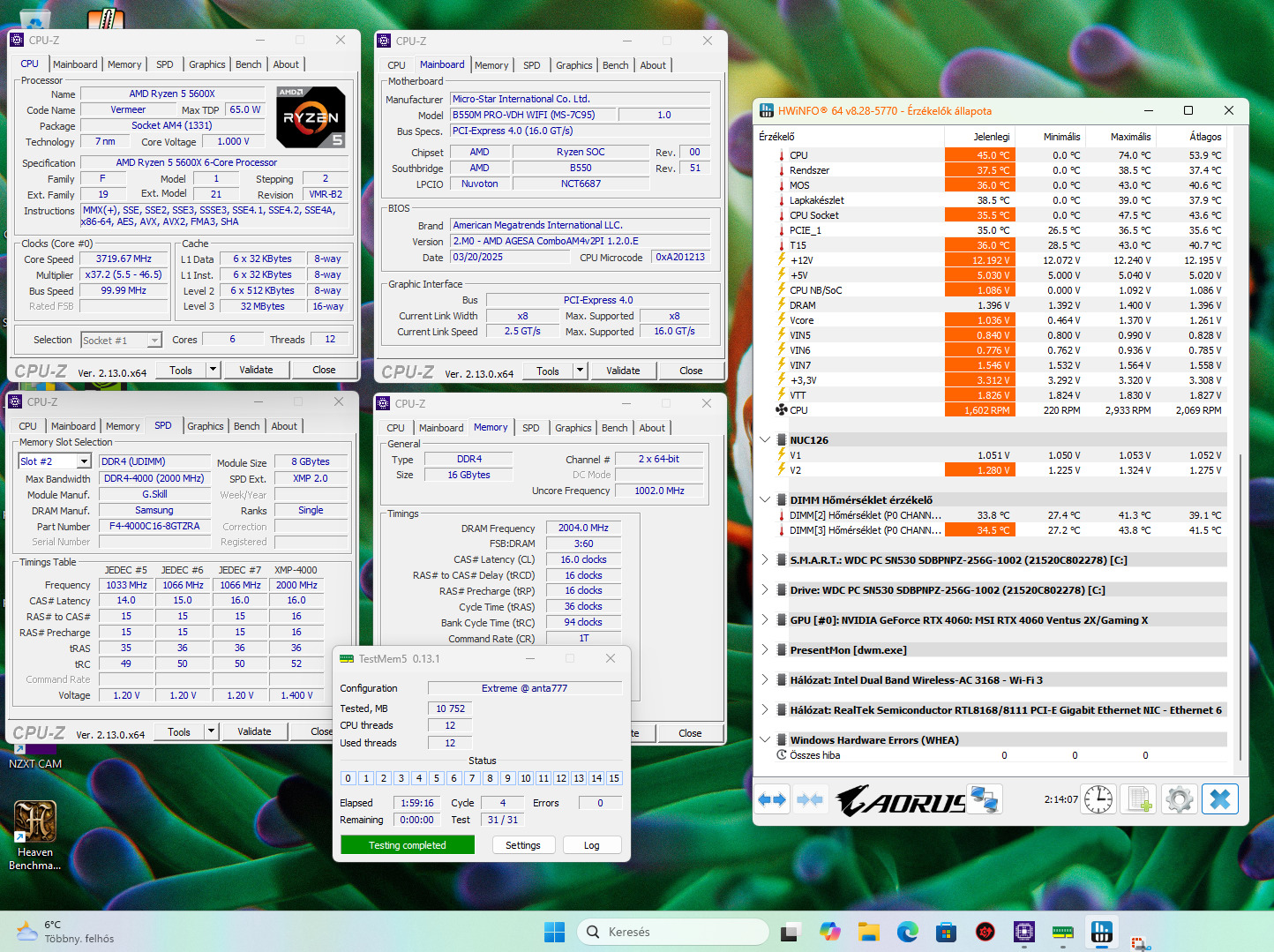This screenshot has height=952, width=1274.
Task: Open TestMem5 Settings button
Action: tap(523, 845)
